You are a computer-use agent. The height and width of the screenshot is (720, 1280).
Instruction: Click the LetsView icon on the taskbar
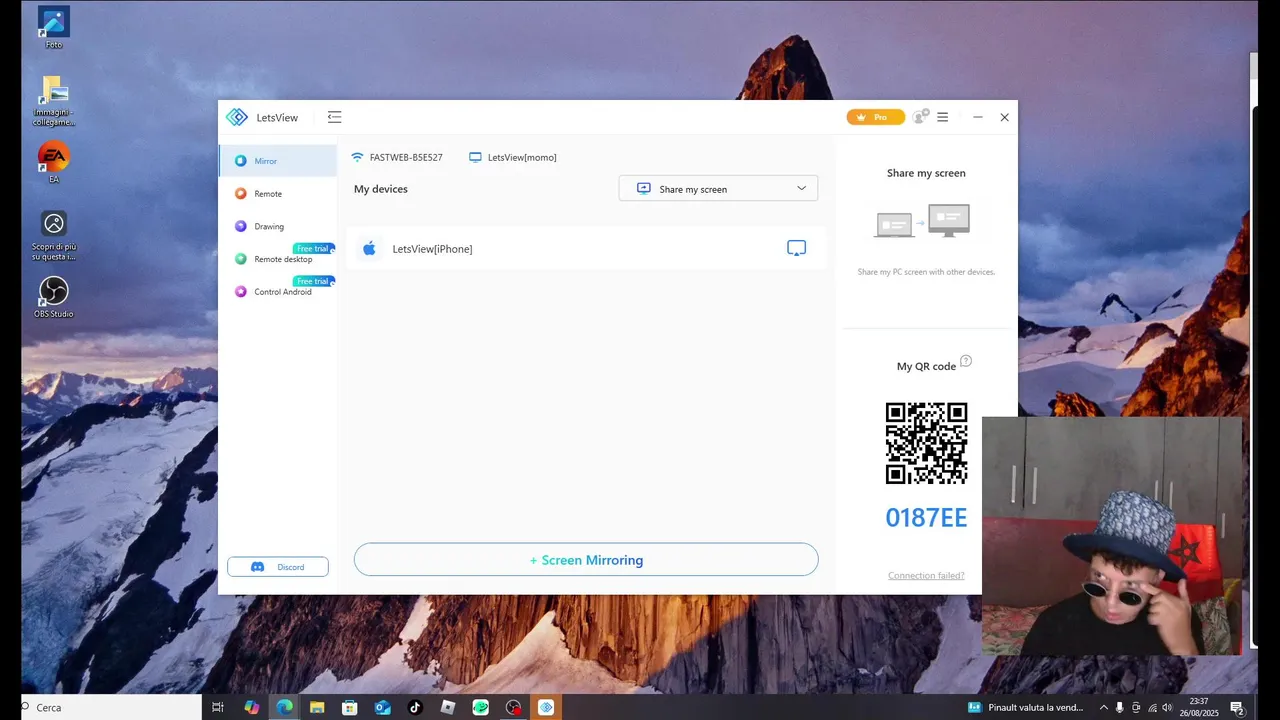[546, 707]
